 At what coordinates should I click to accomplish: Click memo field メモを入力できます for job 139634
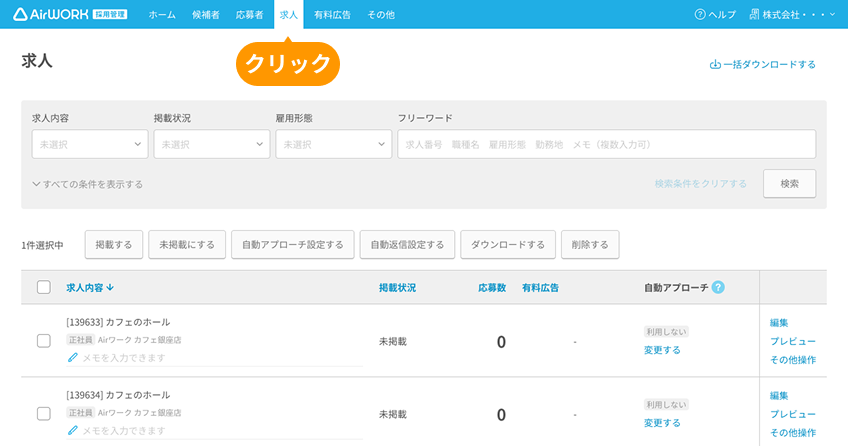214,431
